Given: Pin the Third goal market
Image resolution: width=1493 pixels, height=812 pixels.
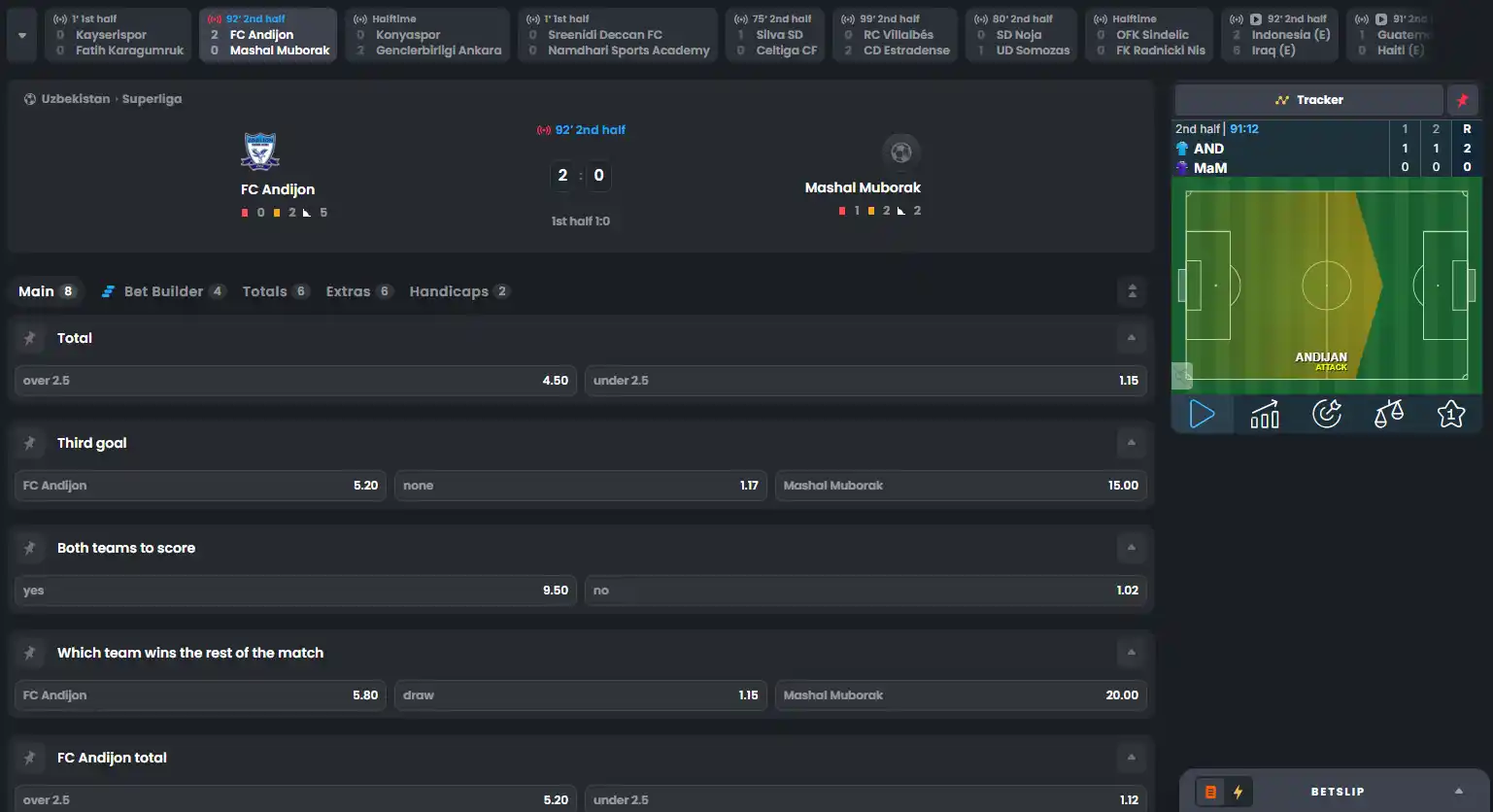Looking at the screenshot, I should pyautogui.click(x=30, y=443).
